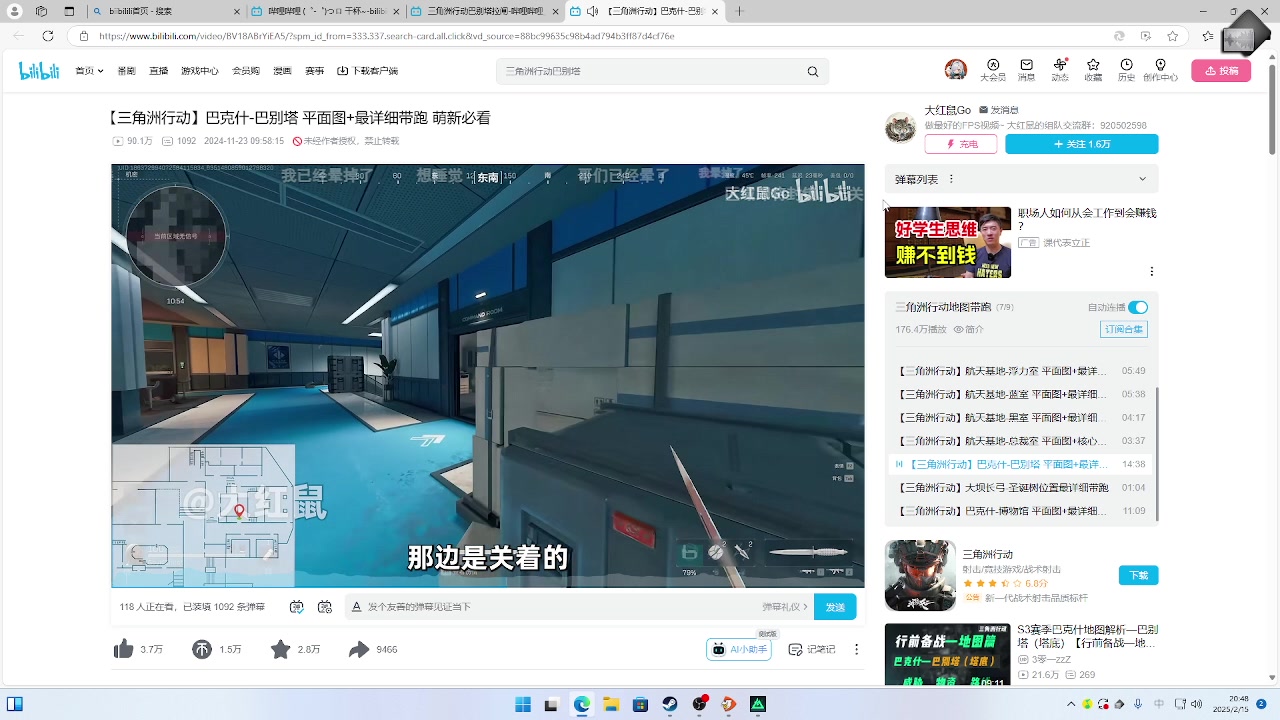Image resolution: width=1280 pixels, height=720 pixels.
Task: Share the video (9466 arrow icon)
Action: pos(359,649)
